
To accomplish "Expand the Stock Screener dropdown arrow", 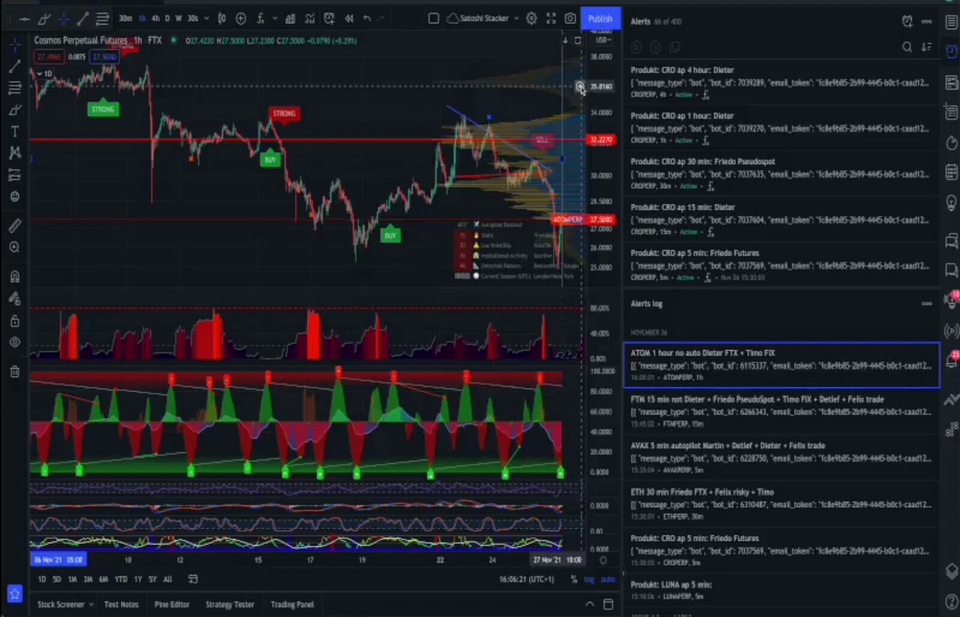I will coord(91,605).
